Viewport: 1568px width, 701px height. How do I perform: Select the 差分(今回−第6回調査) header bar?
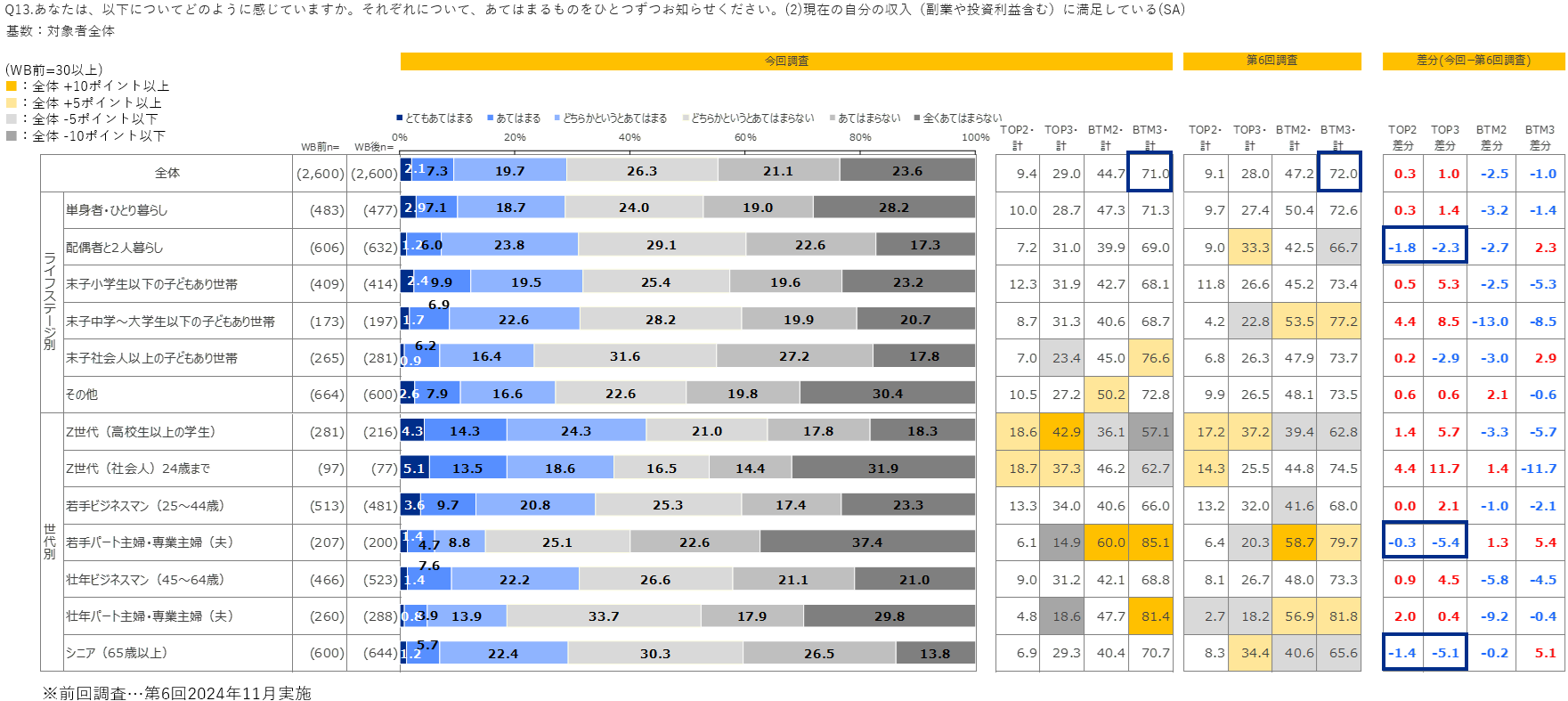point(1473,61)
